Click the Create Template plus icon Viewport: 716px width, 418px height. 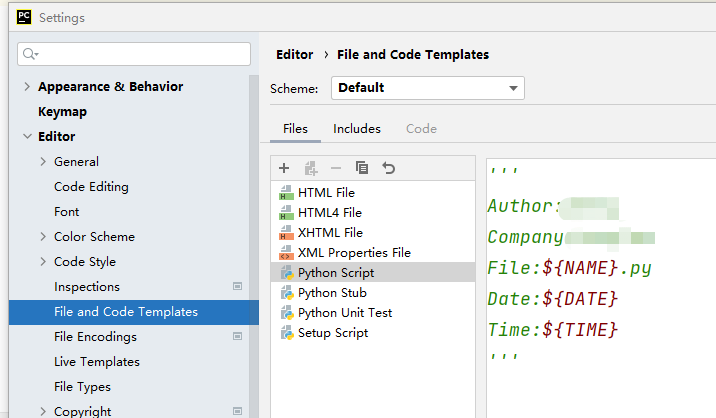[284, 168]
